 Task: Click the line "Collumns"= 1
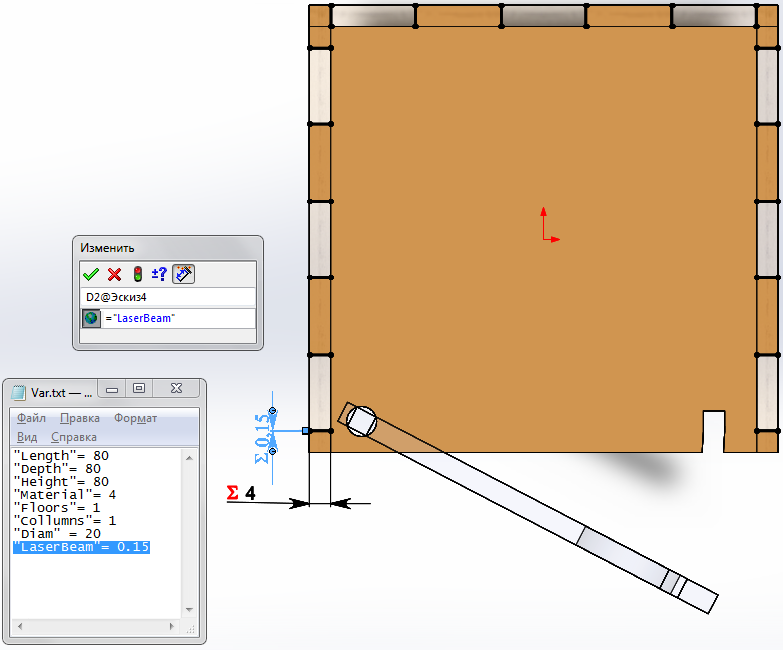[x=65, y=521]
